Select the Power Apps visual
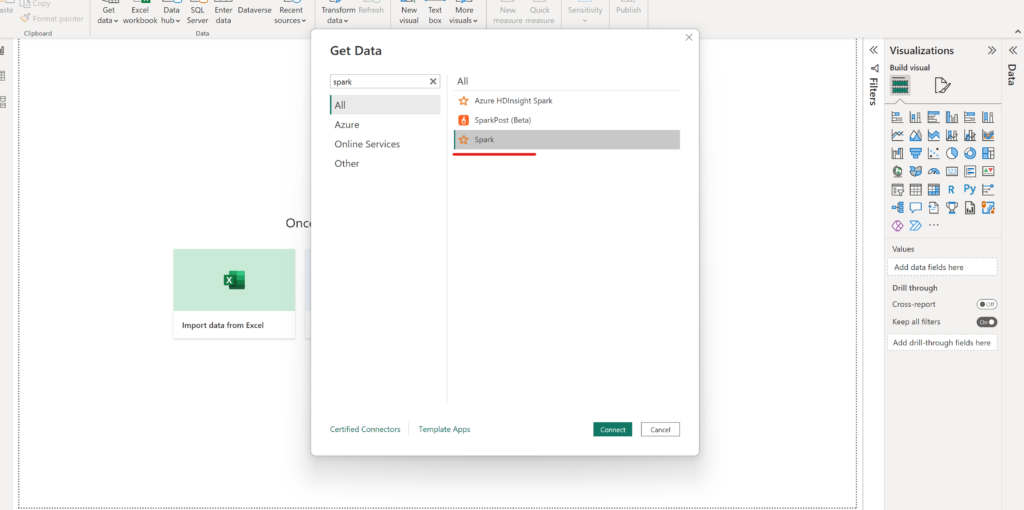The image size is (1024, 510). (897, 226)
